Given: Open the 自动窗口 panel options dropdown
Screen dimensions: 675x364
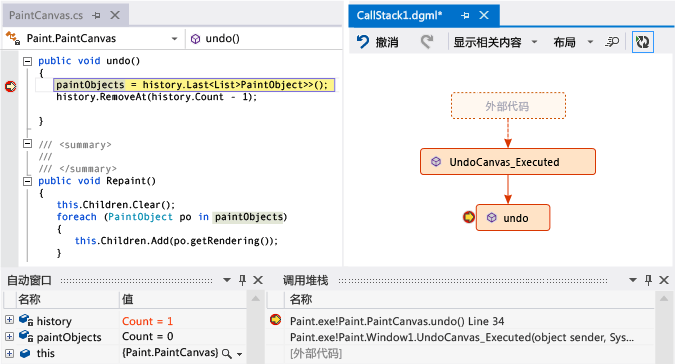Looking at the screenshot, I should point(227,281).
